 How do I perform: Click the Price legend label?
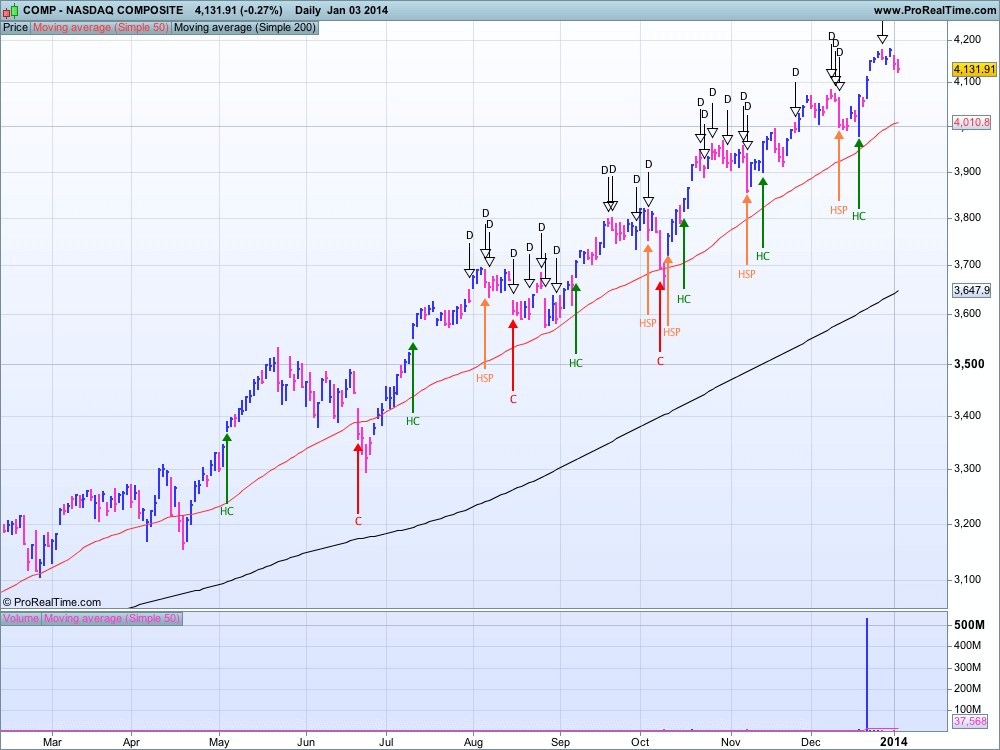pyautogui.click(x=16, y=28)
